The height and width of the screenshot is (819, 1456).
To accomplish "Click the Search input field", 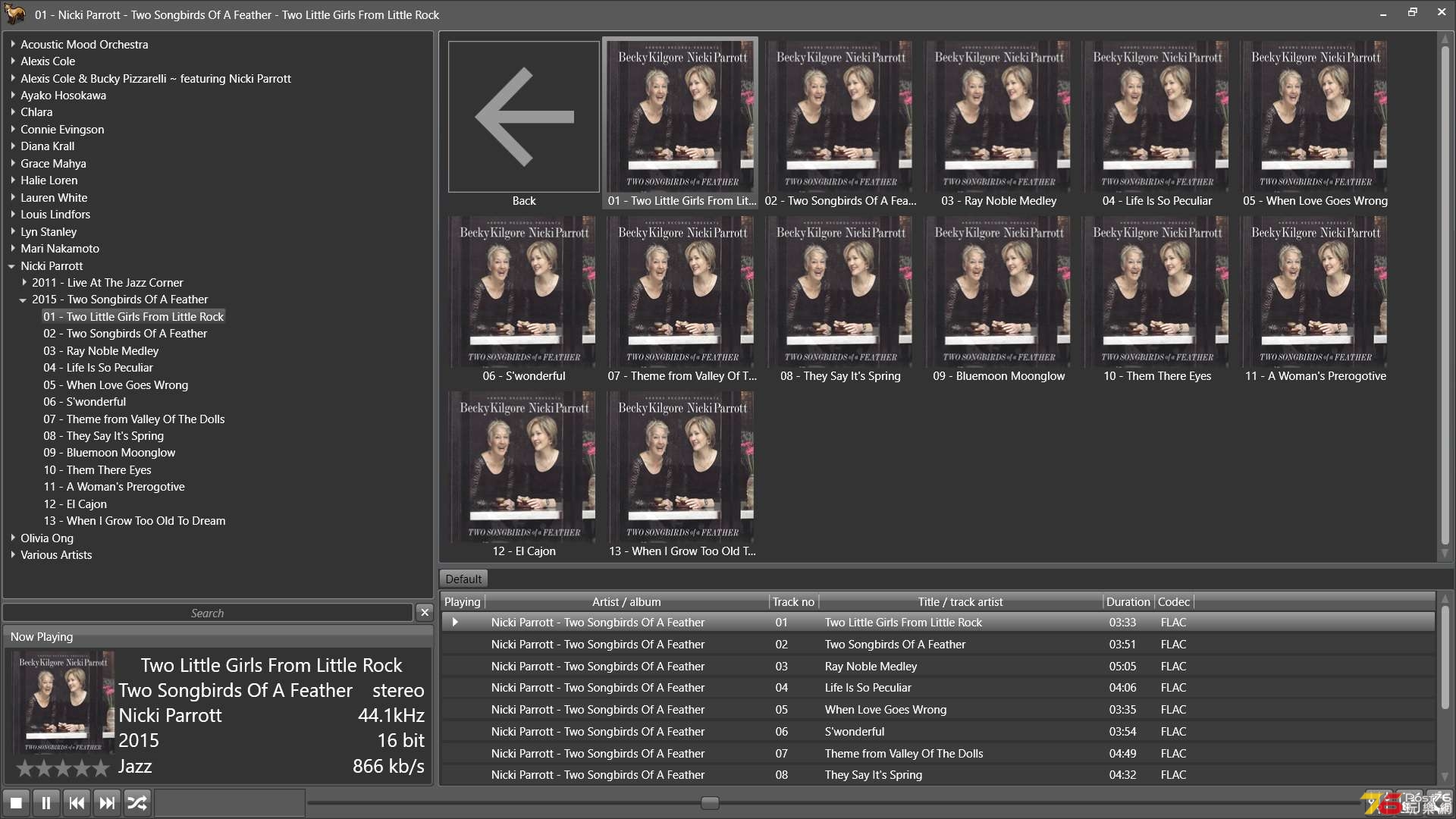I will tap(208, 613).
